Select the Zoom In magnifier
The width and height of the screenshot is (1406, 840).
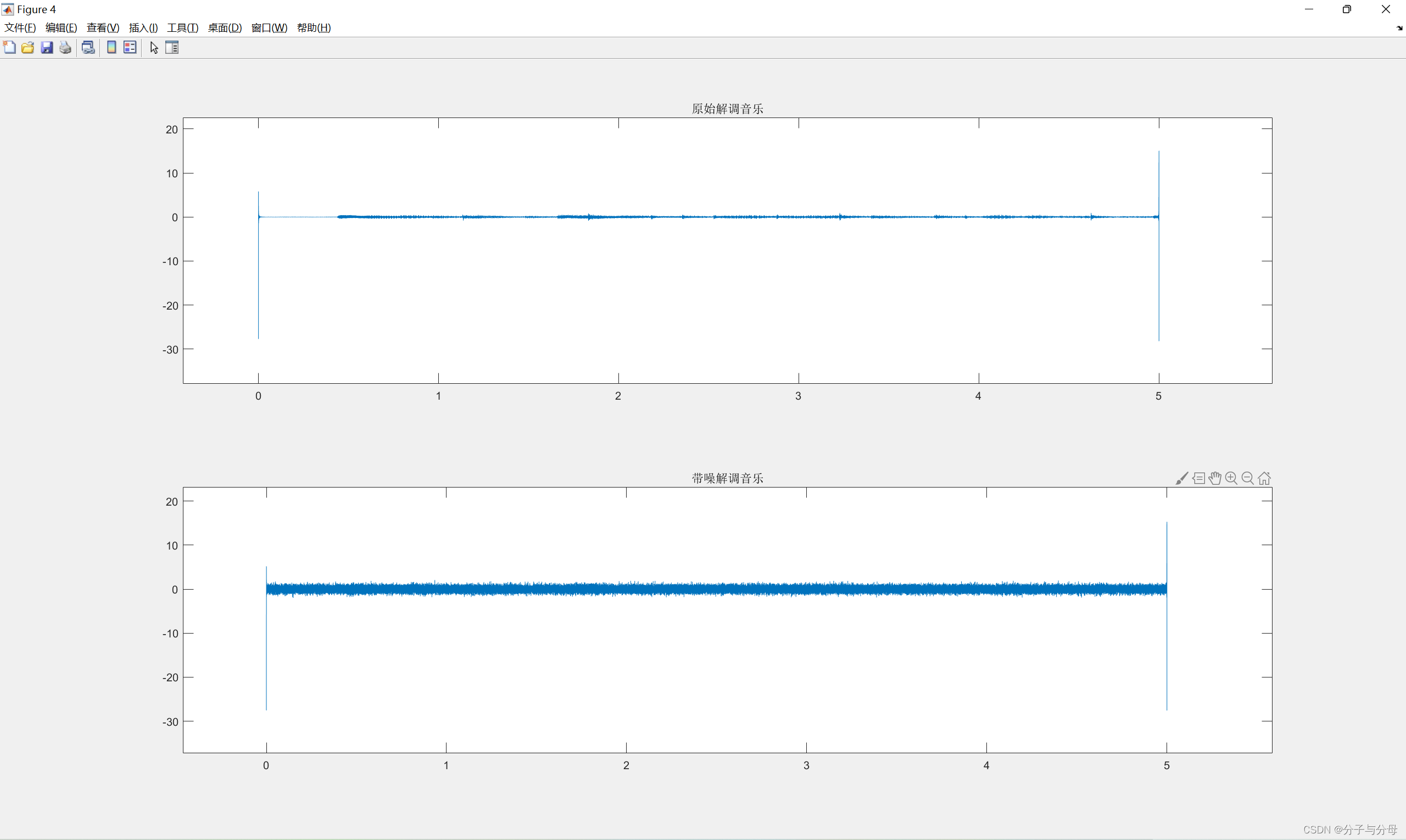(x=1231, y=478)
